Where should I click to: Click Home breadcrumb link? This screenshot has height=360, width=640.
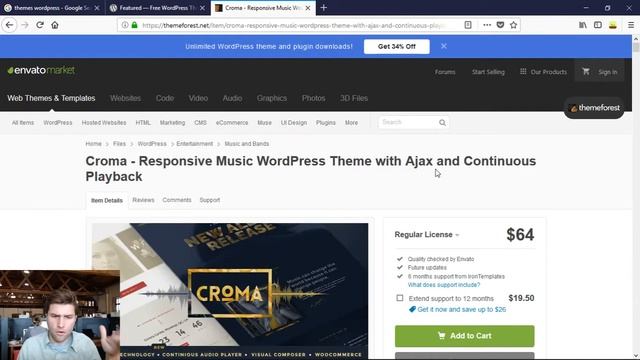(x=93, y=144)
